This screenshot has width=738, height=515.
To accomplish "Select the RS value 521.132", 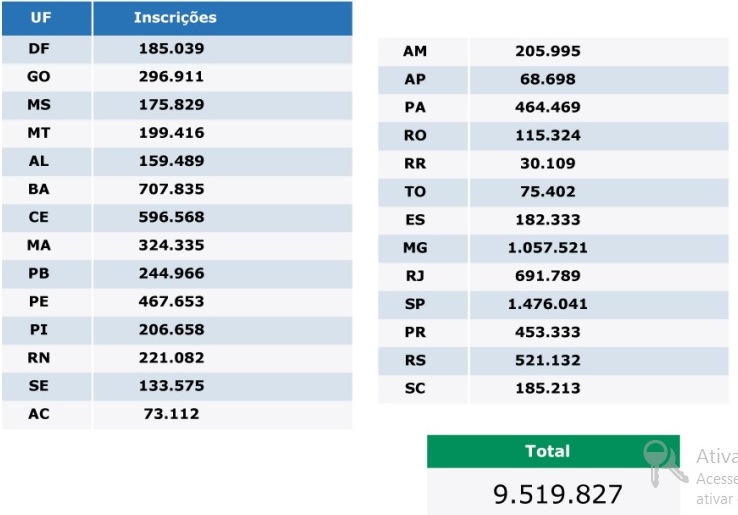I will [x=547, y=360].
